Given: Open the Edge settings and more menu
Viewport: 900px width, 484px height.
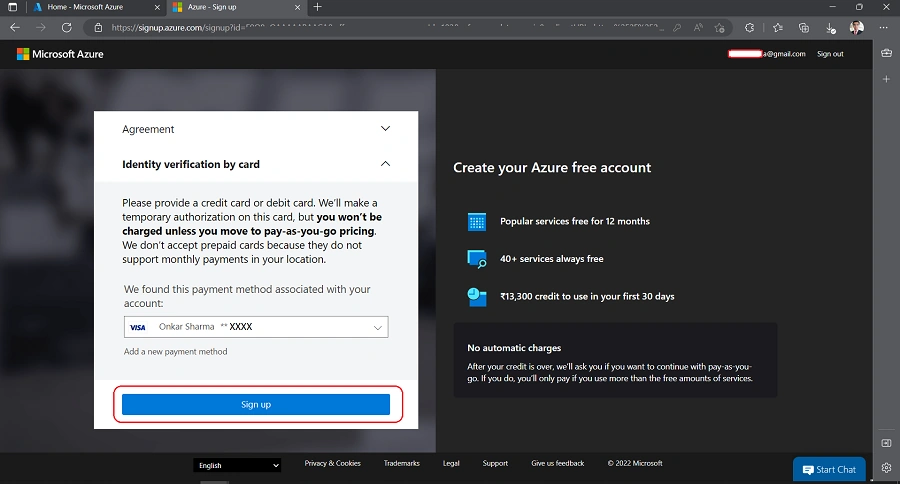Looking at the screenshot, I should point(883,28).
